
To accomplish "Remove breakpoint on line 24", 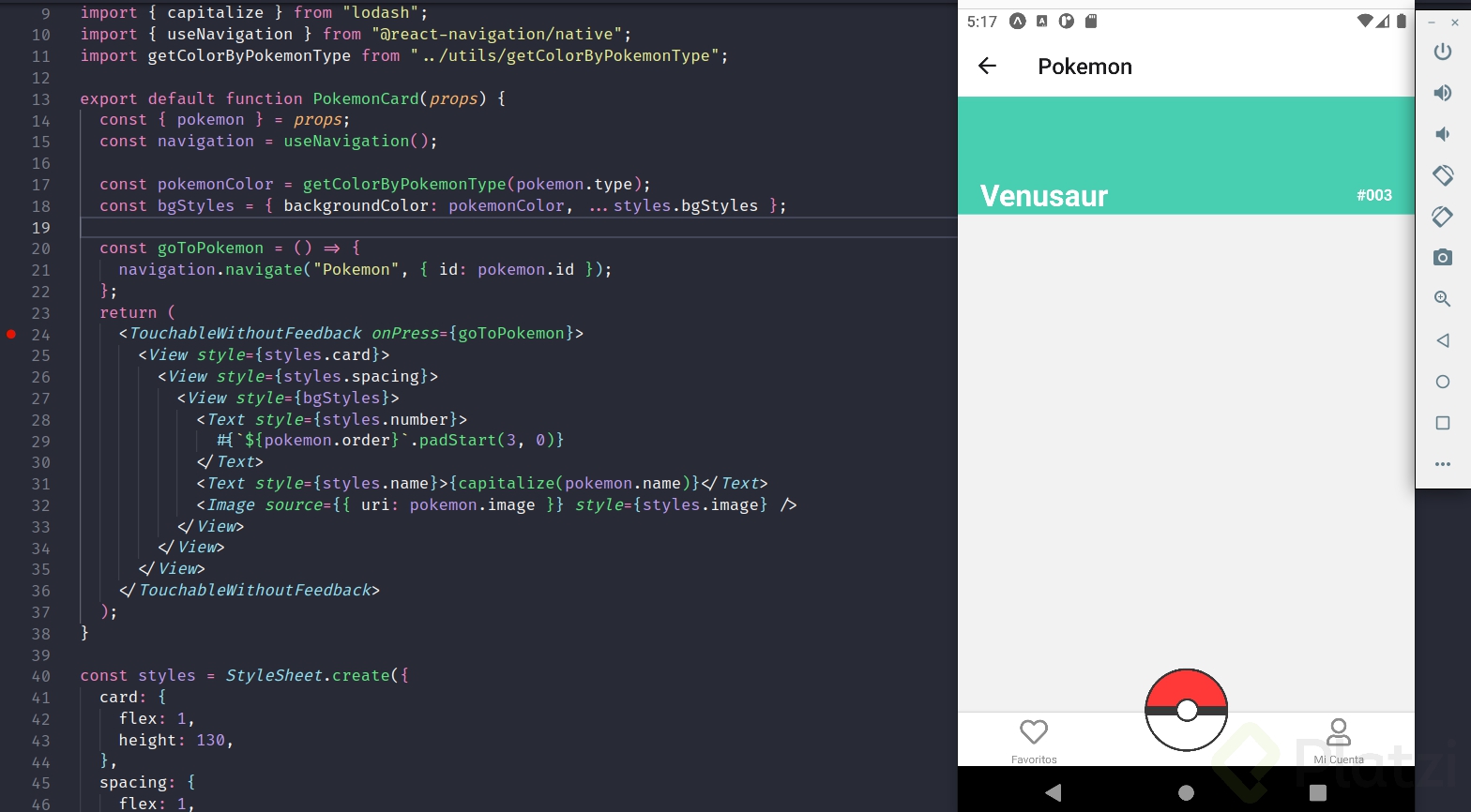I will click(11, 334).
